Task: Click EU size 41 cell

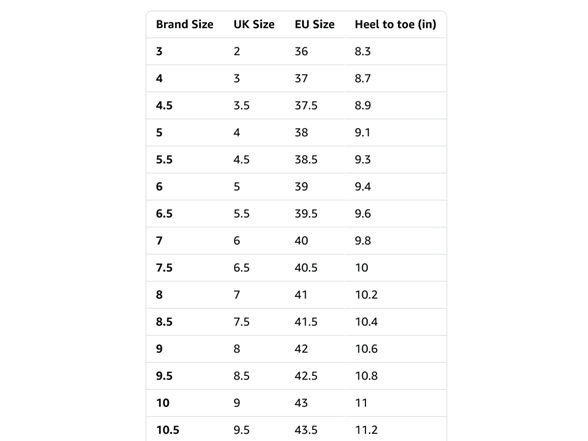Action: coord(301,294)
